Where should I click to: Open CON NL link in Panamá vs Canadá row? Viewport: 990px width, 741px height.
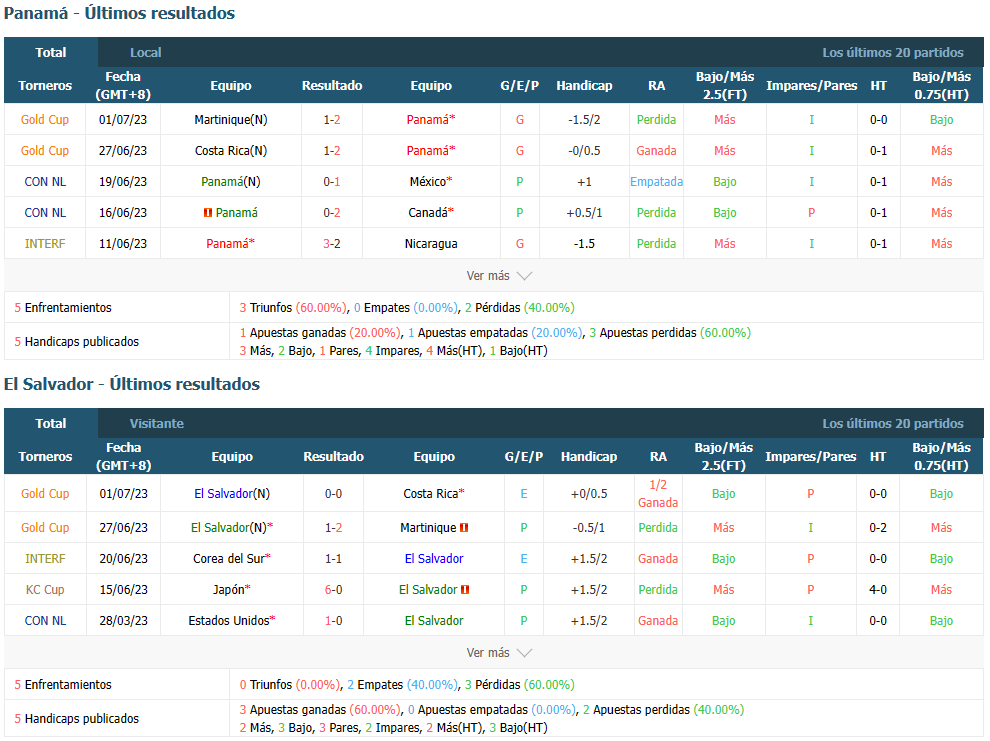coord(45,213)
